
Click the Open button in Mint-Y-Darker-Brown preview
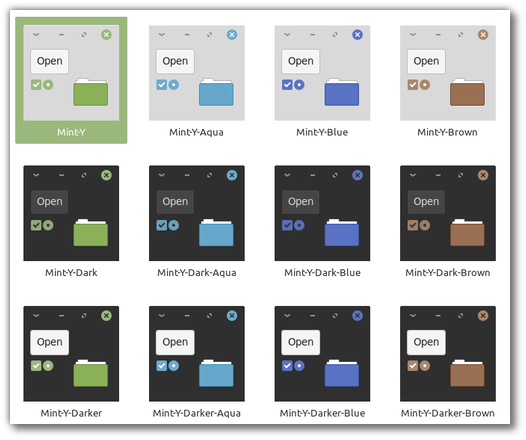click(x=426, y=342)
